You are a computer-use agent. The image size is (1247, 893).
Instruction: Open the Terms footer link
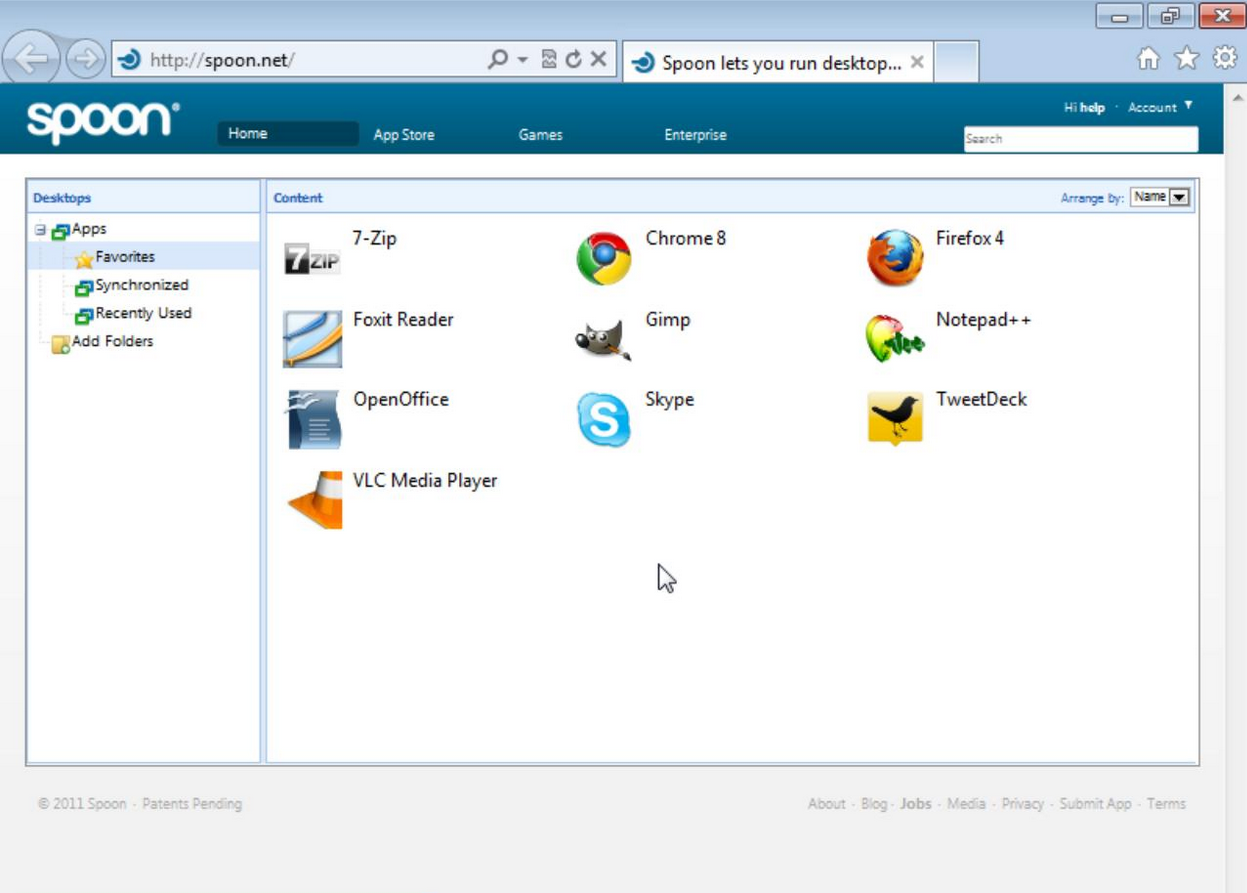coord(1166,803)
